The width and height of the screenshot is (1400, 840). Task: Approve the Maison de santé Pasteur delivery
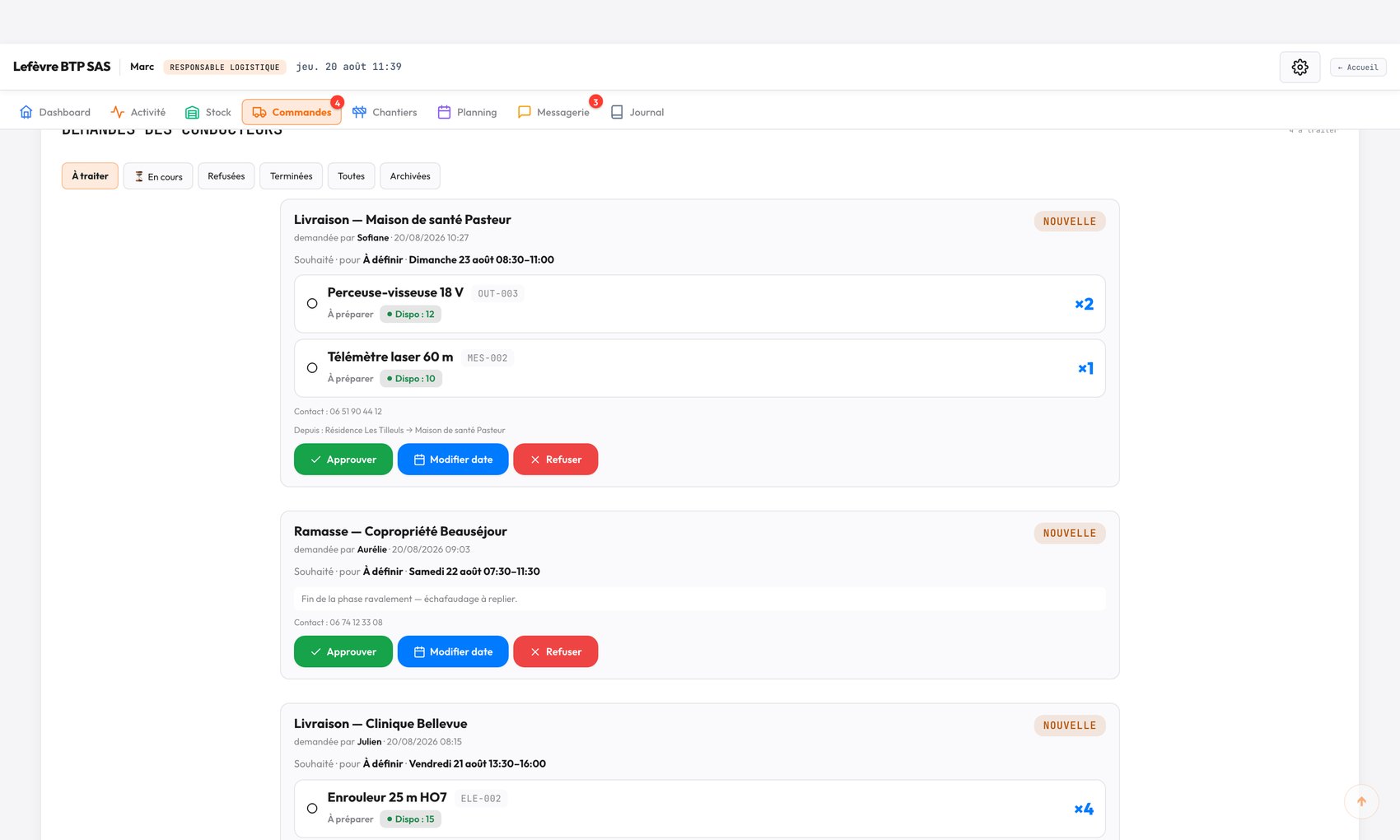point(343,460)
